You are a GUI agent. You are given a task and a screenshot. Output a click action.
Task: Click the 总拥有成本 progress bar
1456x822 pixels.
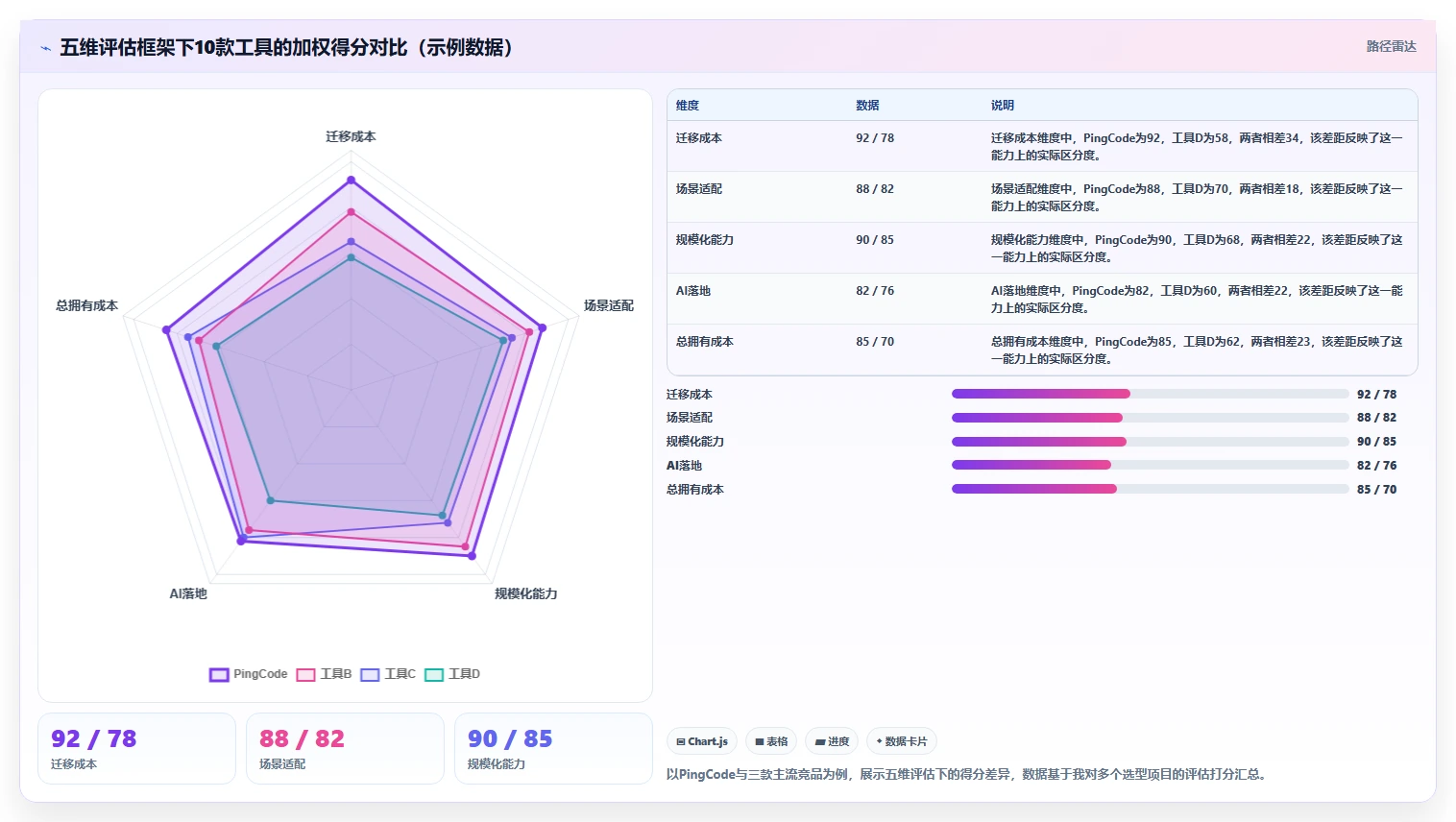tap(1150, 489)
